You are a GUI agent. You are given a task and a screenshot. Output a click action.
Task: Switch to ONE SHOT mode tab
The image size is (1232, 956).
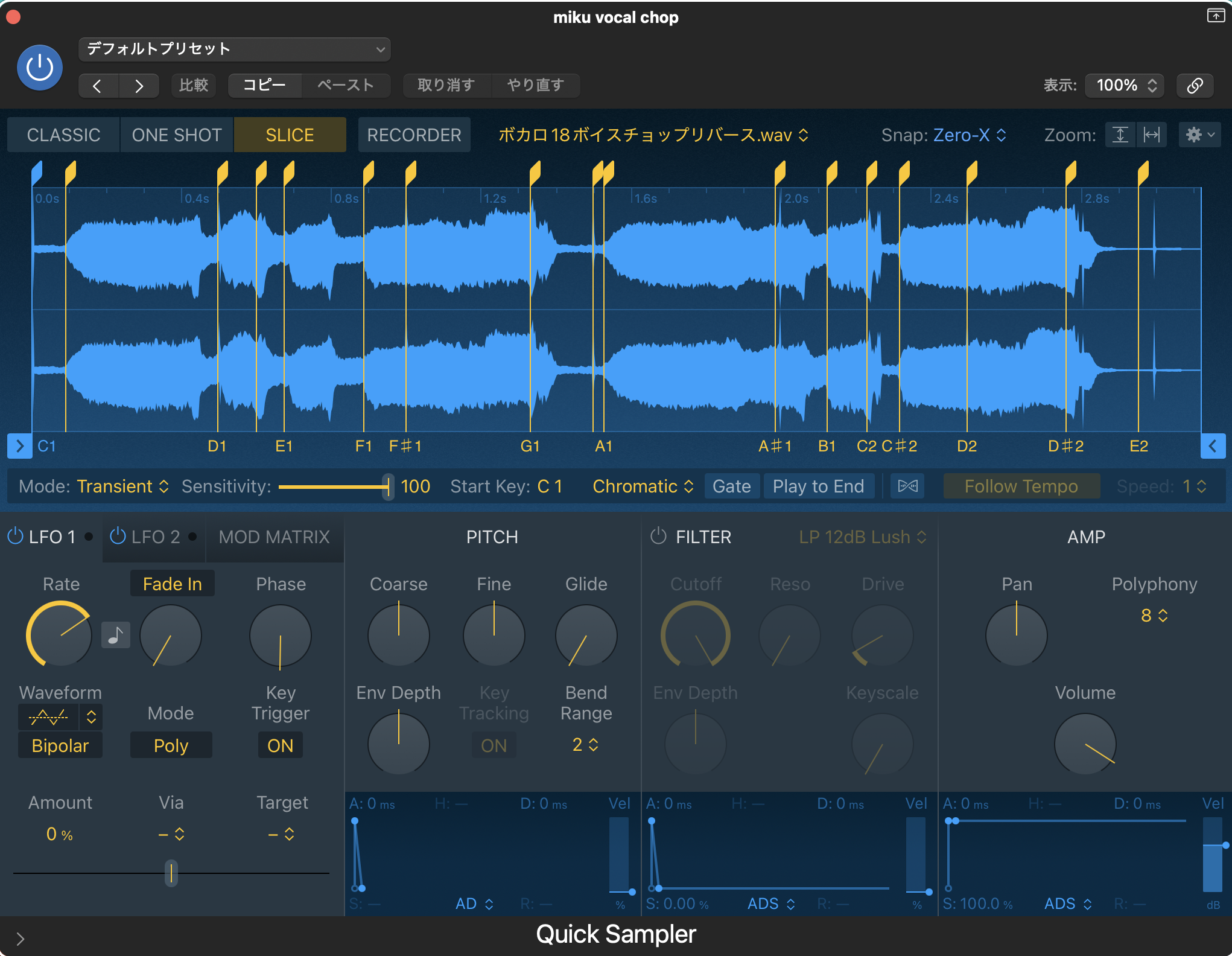coord(177,135)
